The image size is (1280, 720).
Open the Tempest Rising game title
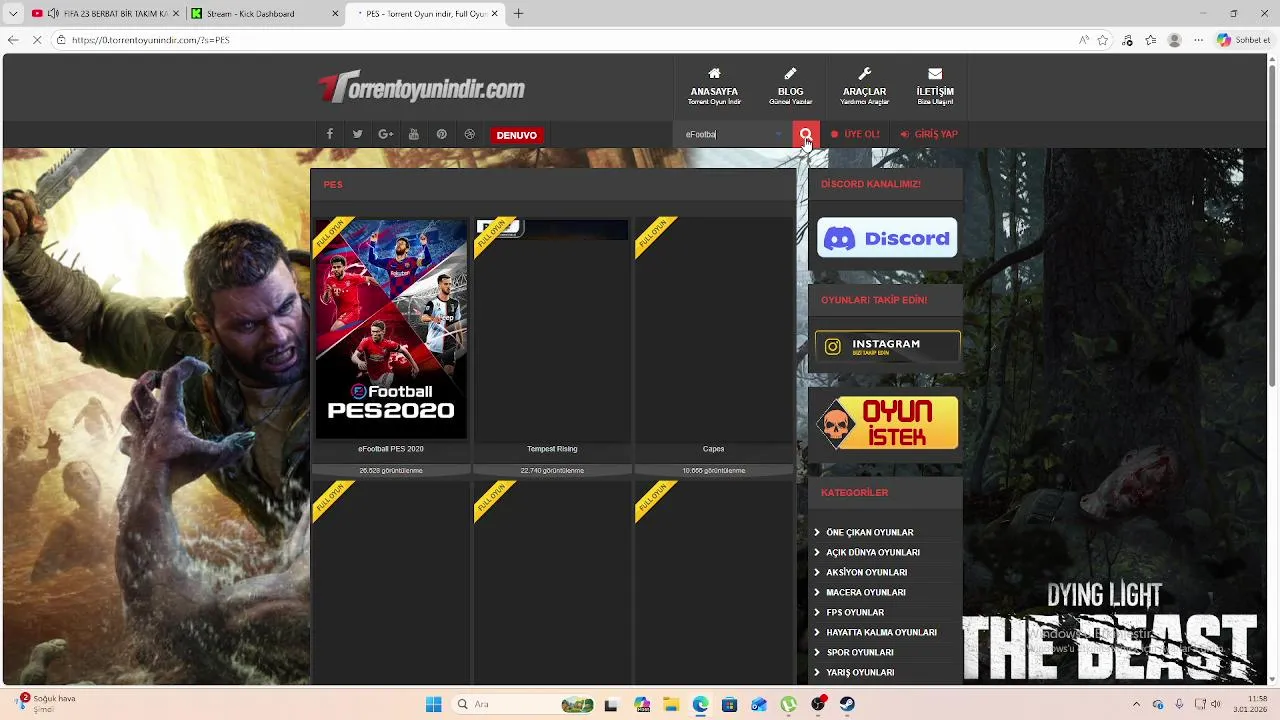pos(552,449)
